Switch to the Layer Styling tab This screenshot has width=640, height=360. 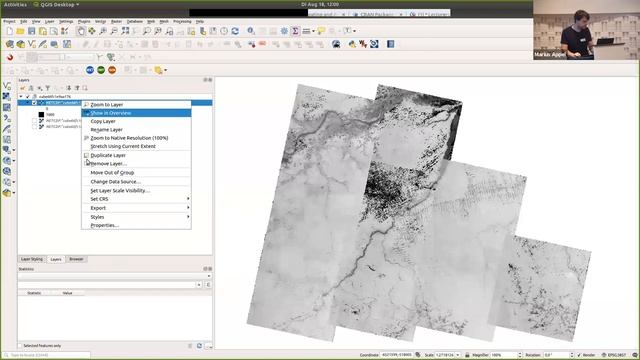31,259
